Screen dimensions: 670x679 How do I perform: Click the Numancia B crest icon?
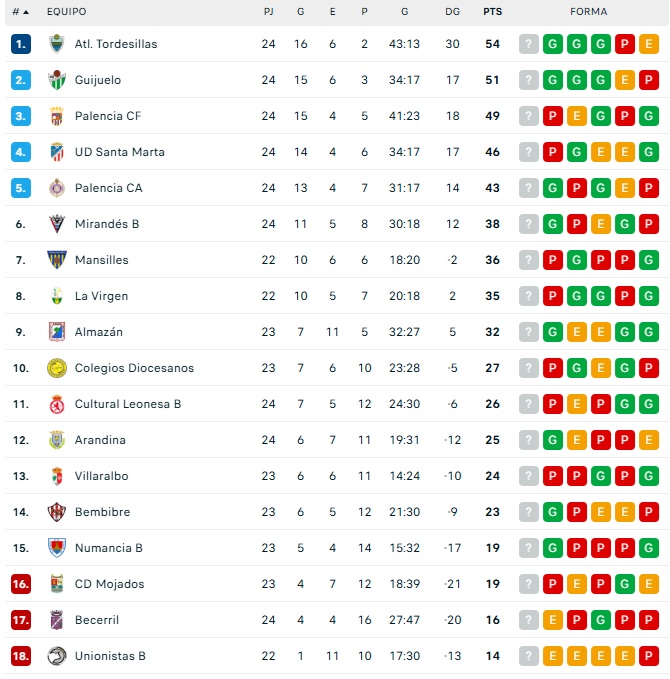(56, 548)
